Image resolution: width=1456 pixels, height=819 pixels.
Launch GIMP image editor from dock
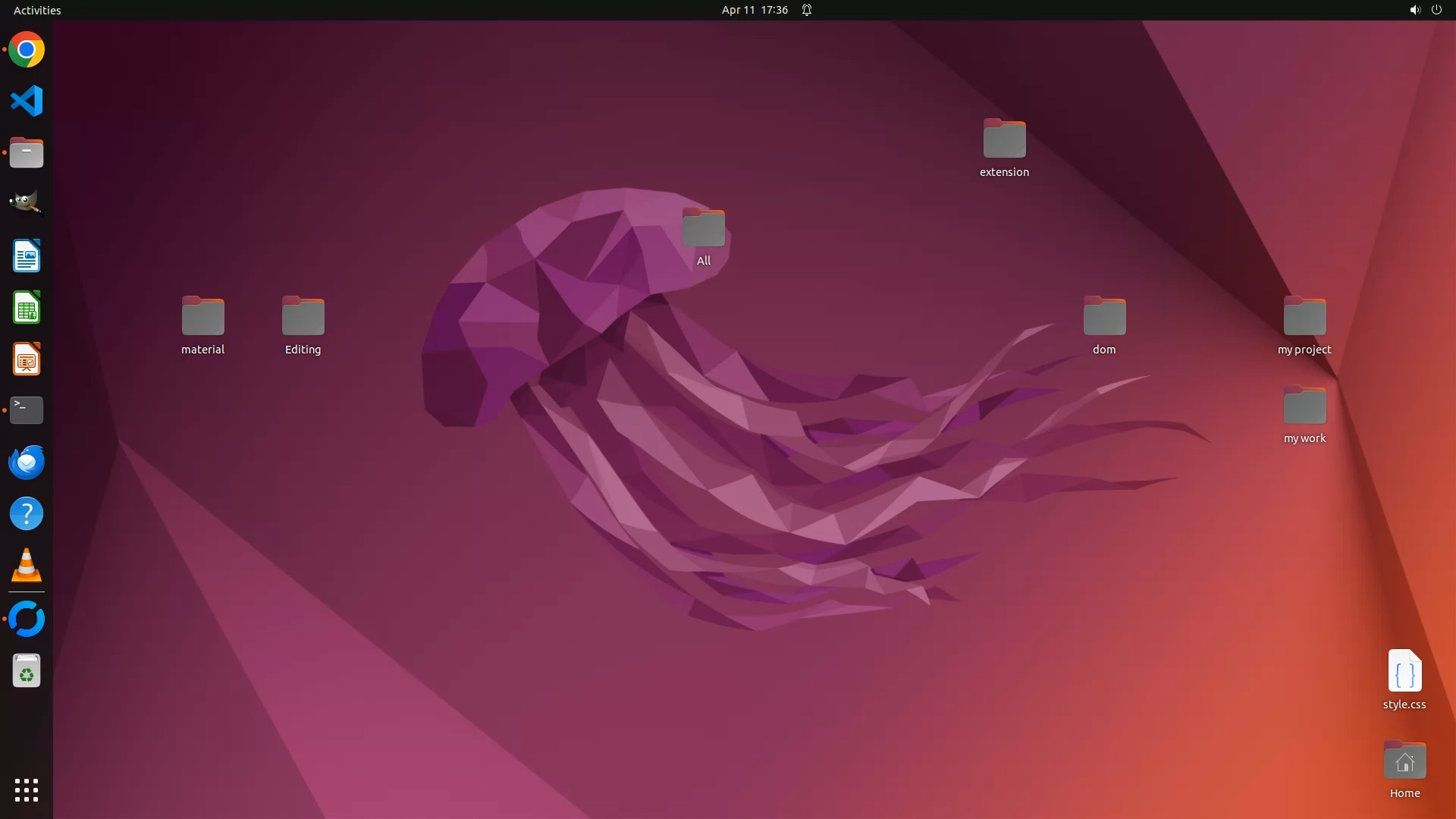pyautogui.click(x=27, y=203)
